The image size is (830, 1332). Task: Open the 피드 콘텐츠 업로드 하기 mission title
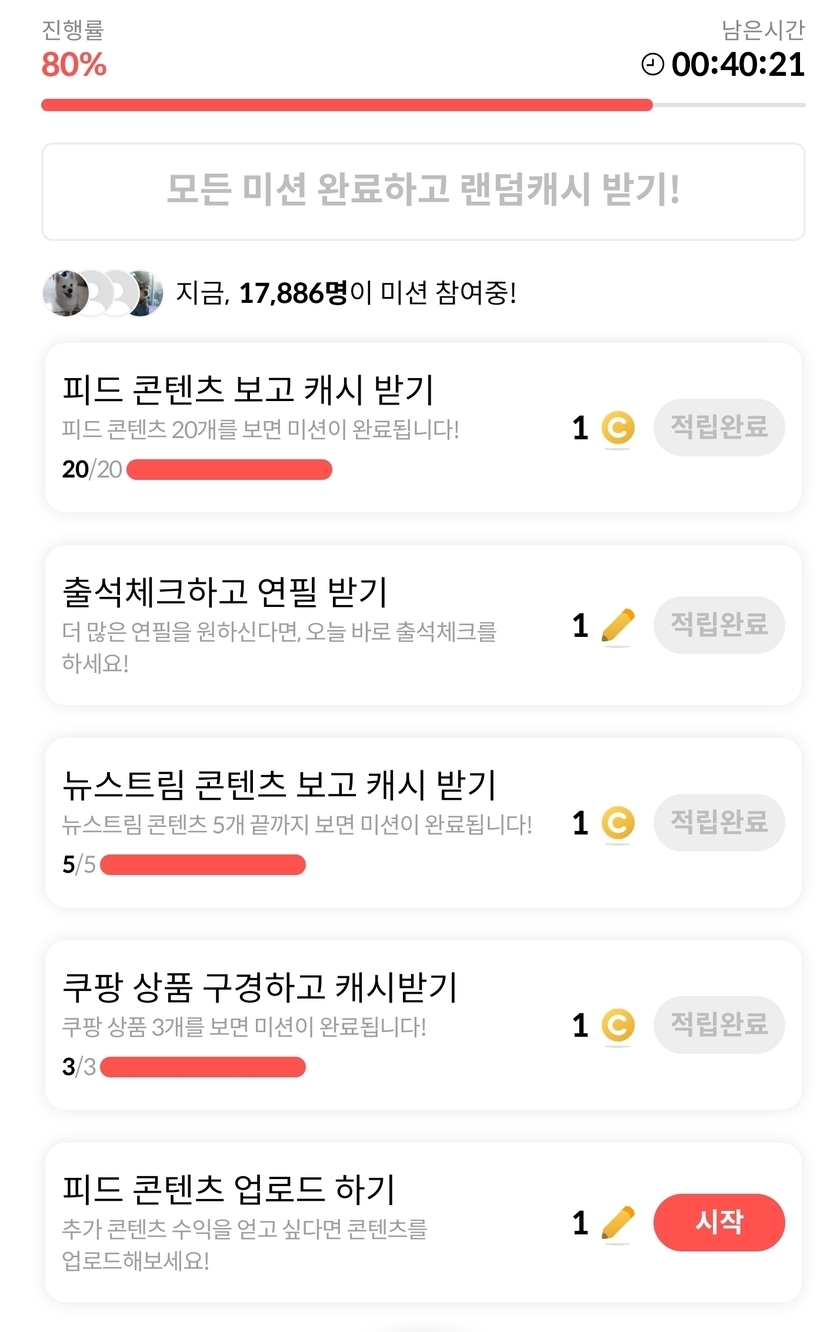(228, 1190)
